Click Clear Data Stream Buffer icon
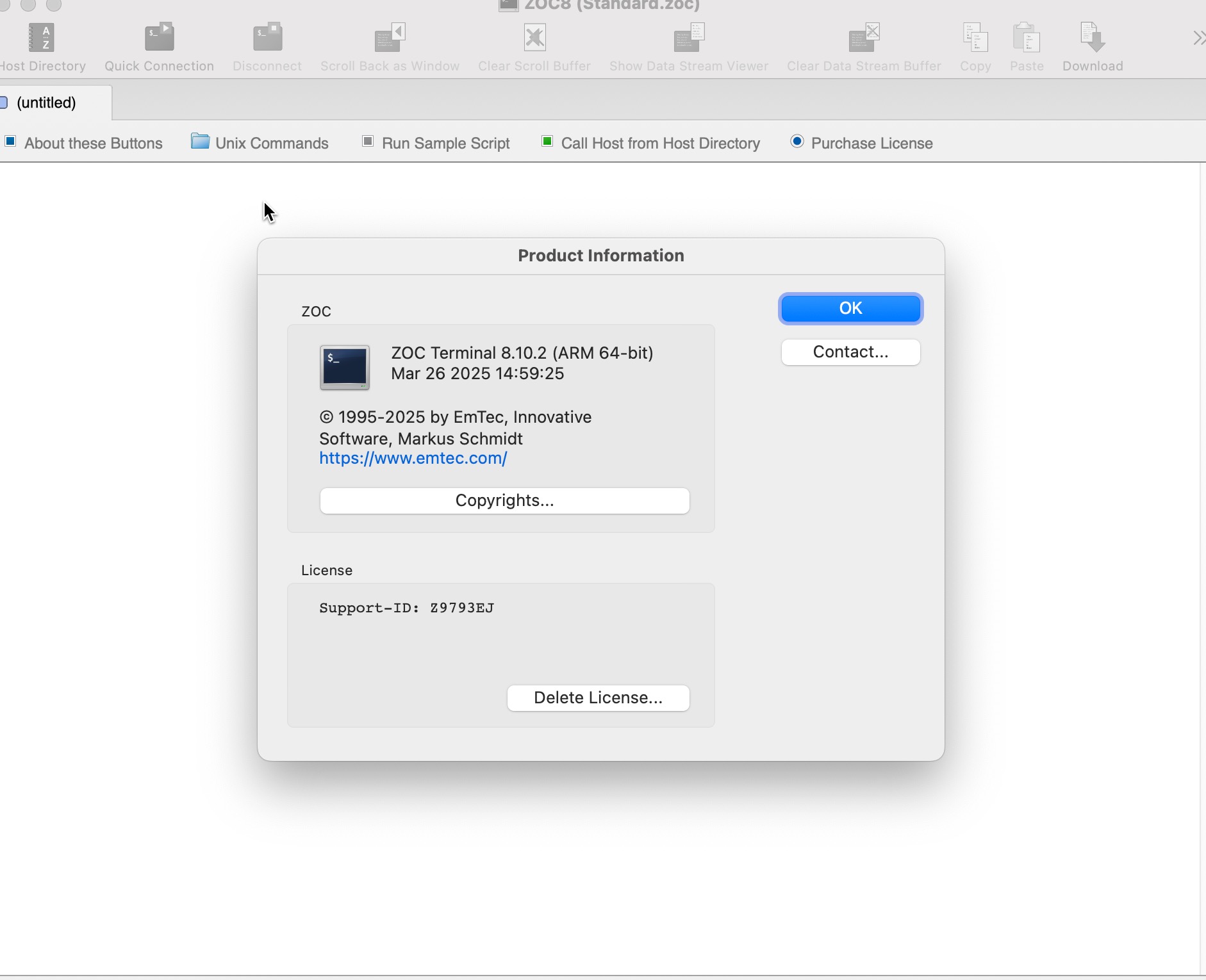1206x980 pixels. click(x=864, y=38)
